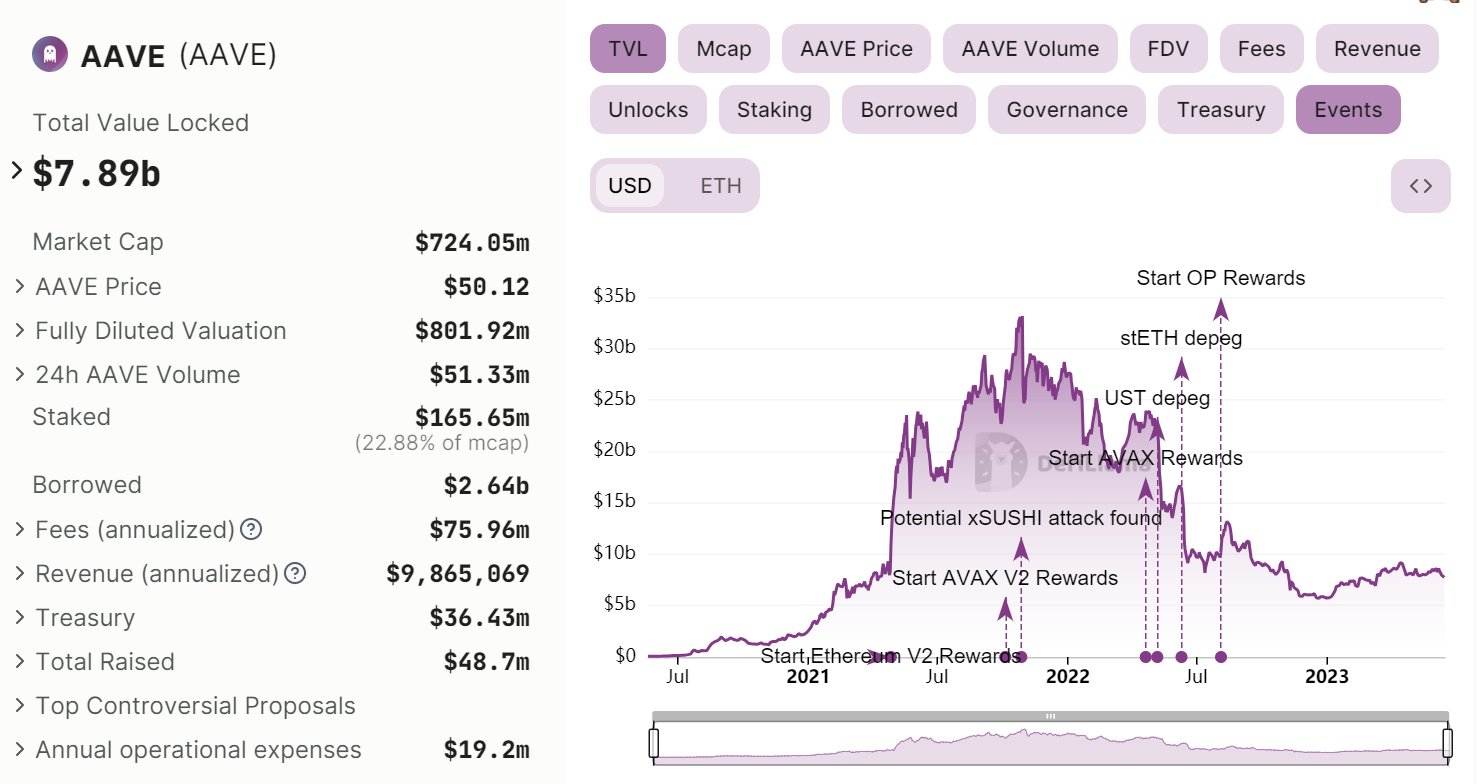Expand the Treasury breakdown
1477x784 pixels.
tap(19, 618)
